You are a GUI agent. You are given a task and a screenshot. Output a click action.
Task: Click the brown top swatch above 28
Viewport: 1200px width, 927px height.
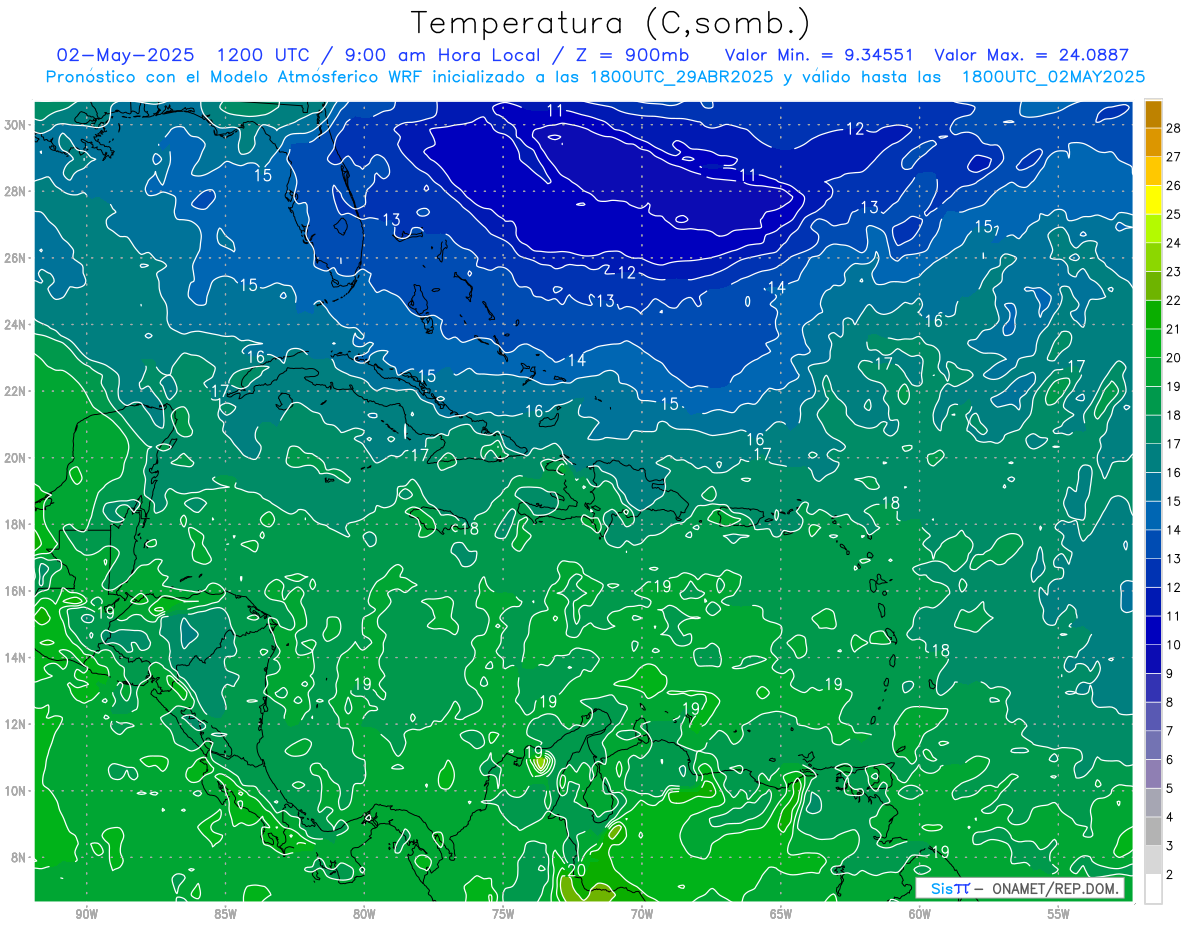click(1154, 114)
